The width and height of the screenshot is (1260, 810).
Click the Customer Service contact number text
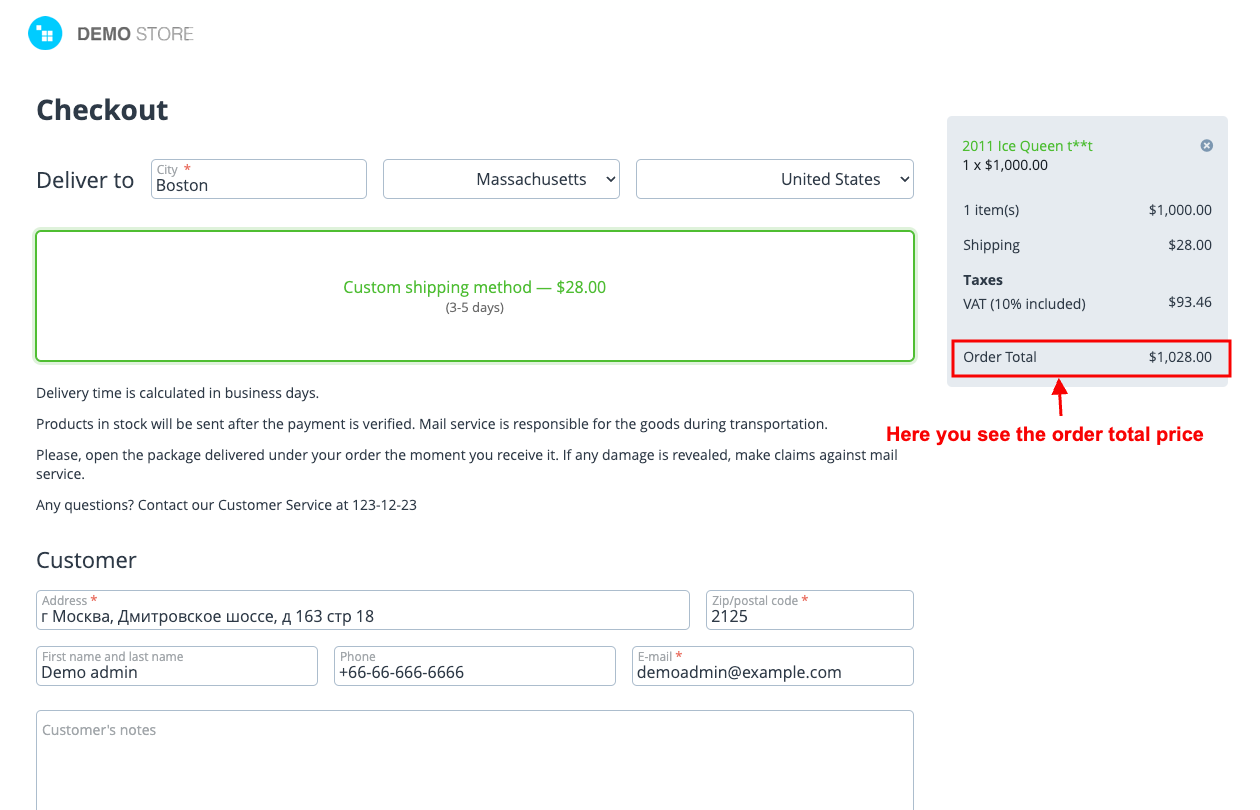click(384, 505)
